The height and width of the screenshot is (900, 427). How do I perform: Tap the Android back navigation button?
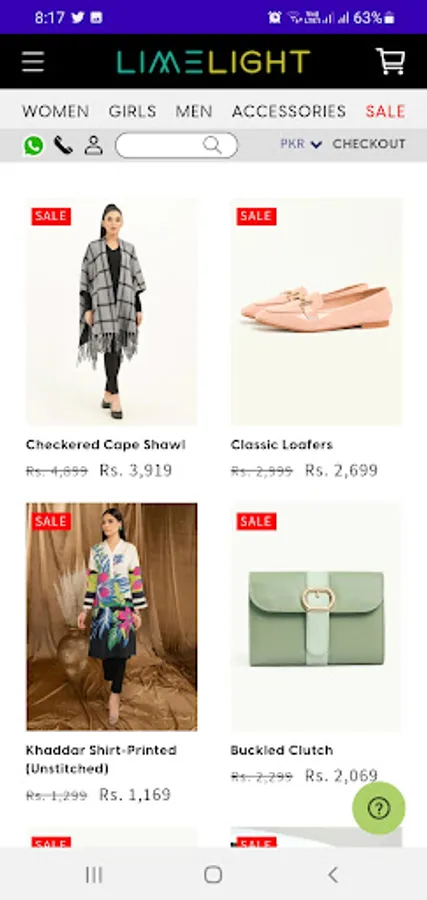pyautogui.click(x=332, y=875)
